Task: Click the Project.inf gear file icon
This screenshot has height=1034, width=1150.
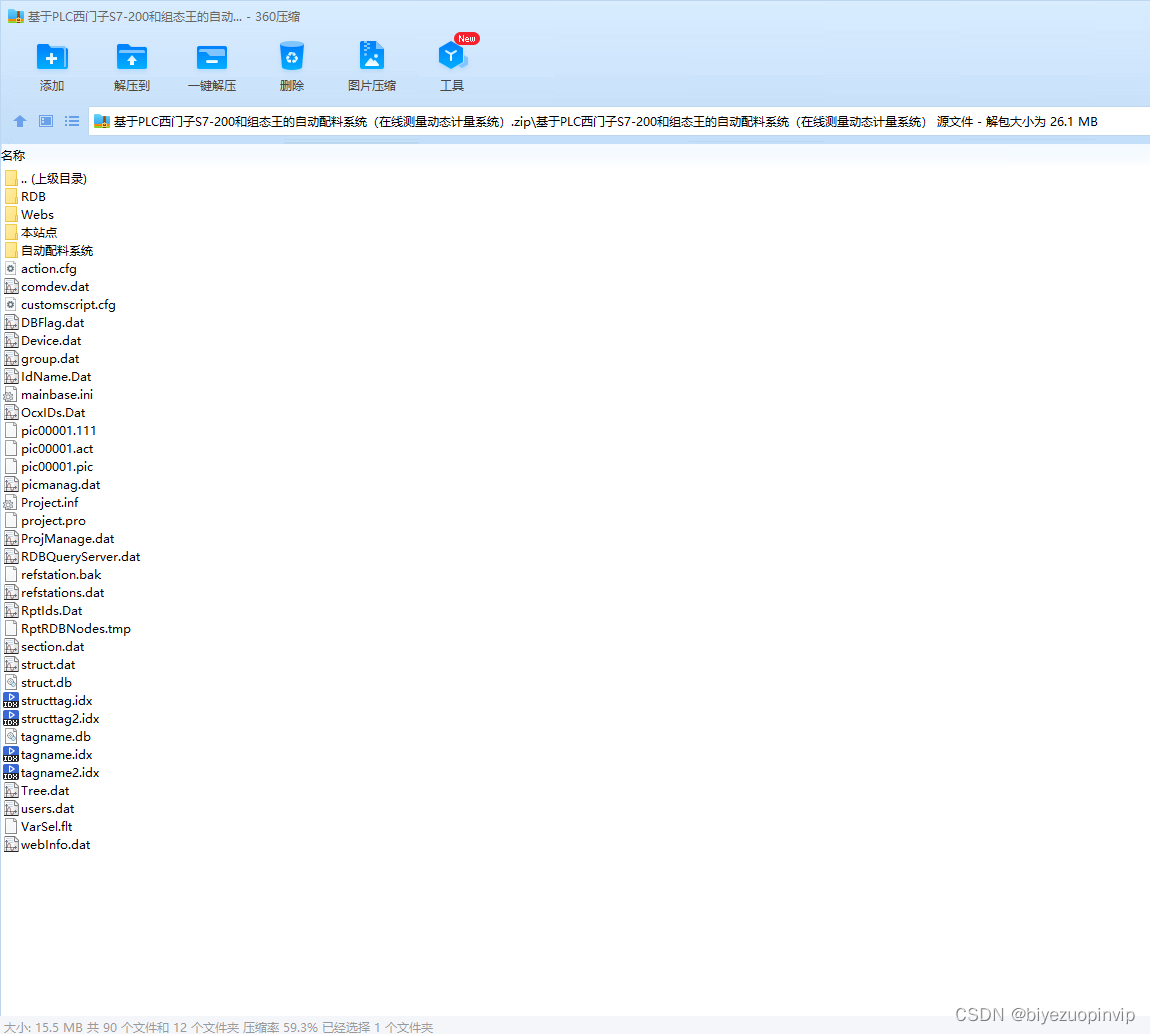Action: pyautogui.click(x=10, y=502)
